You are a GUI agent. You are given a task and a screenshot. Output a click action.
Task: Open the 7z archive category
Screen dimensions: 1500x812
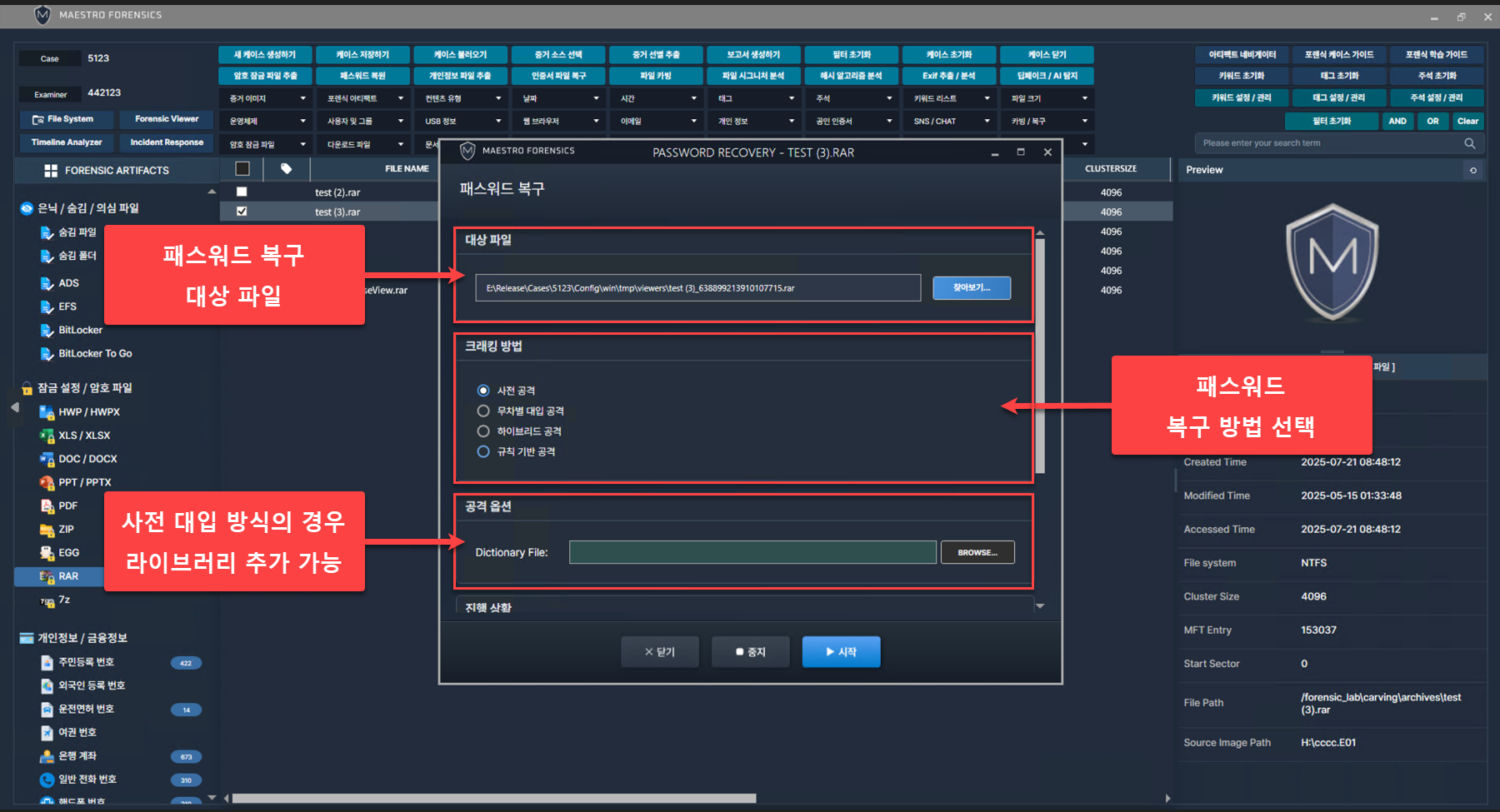click(63, 600)
